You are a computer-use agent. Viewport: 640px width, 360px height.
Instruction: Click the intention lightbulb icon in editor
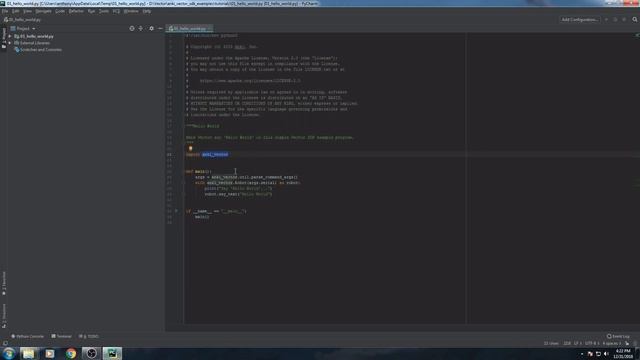[x=190, y=149]
